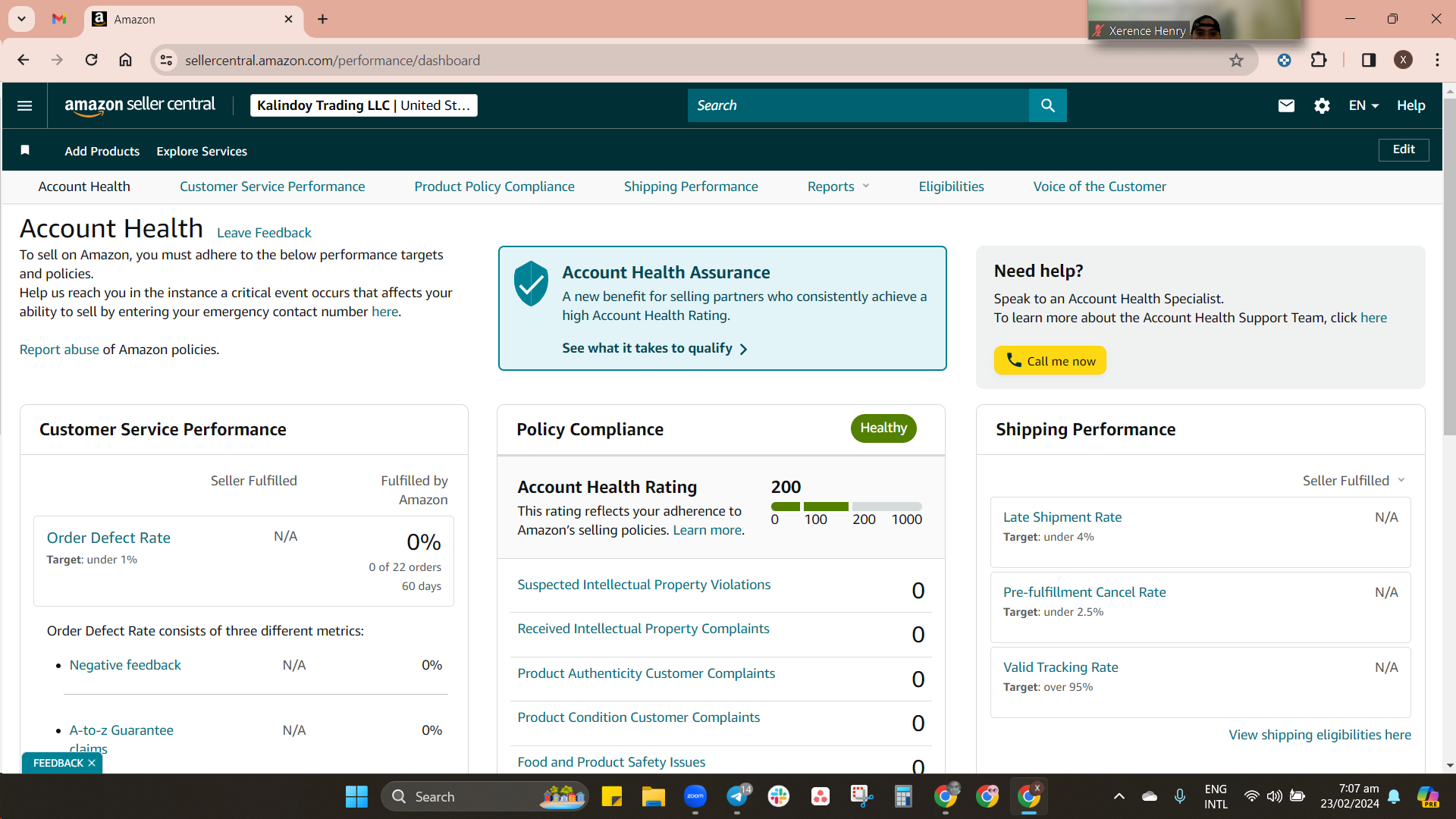
Task: Open Telegram from the taskbar
Action: click(x=737, y=796)
